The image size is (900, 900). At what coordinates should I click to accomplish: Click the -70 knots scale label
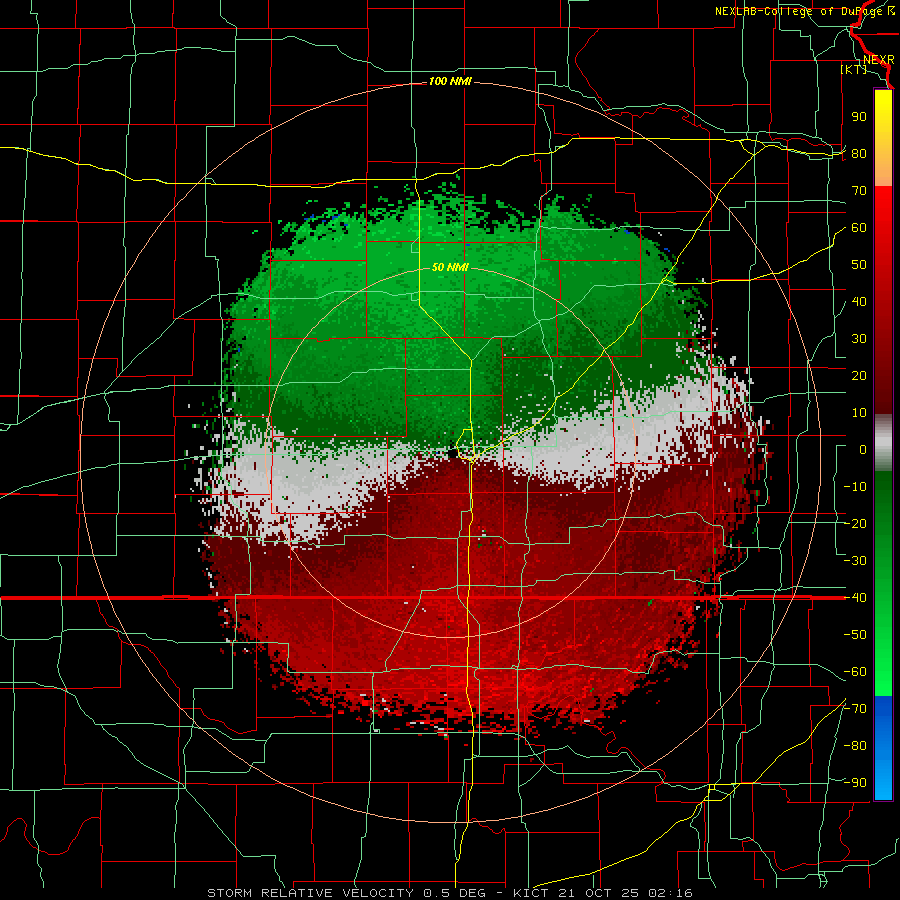pos(855,709)
